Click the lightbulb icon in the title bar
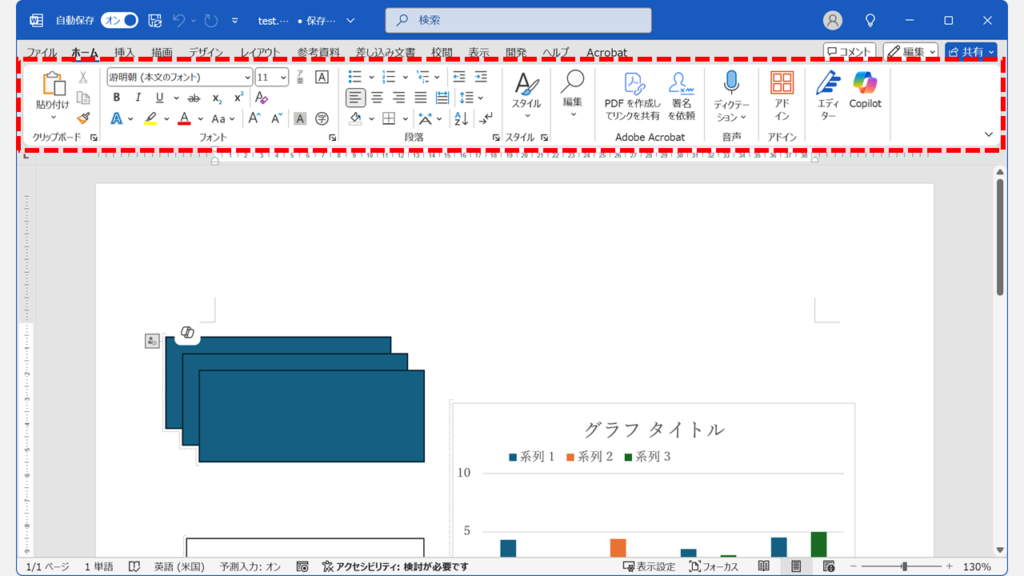This screenshot has height=576, width=1024. click(x=870, y=21)
